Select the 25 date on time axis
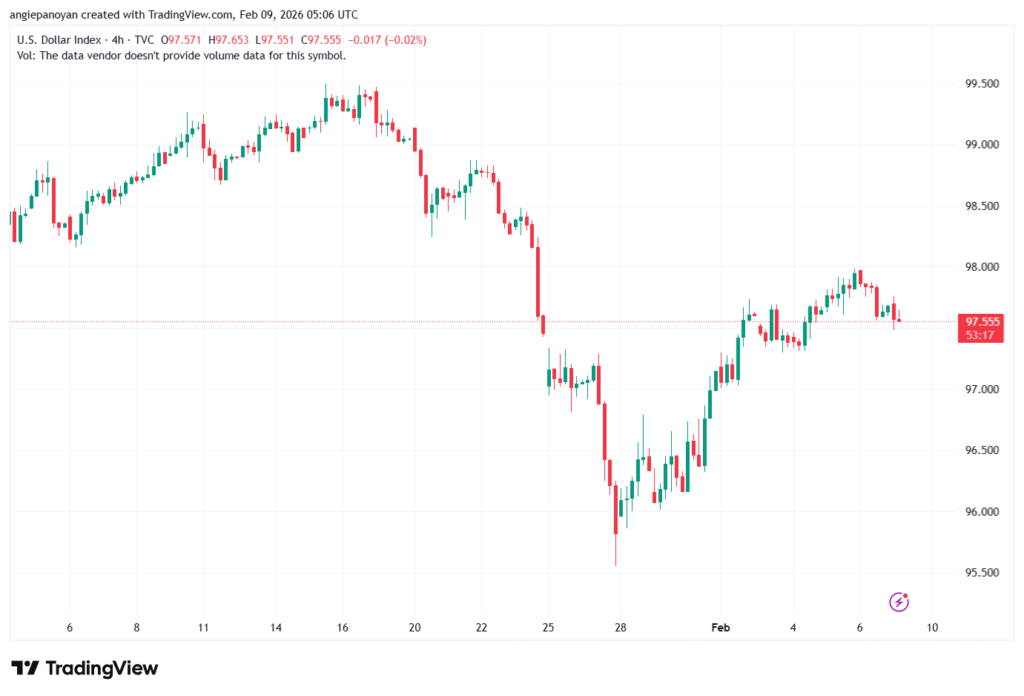This screenshot has height=696, width=1024. click(x=548, y=627)
